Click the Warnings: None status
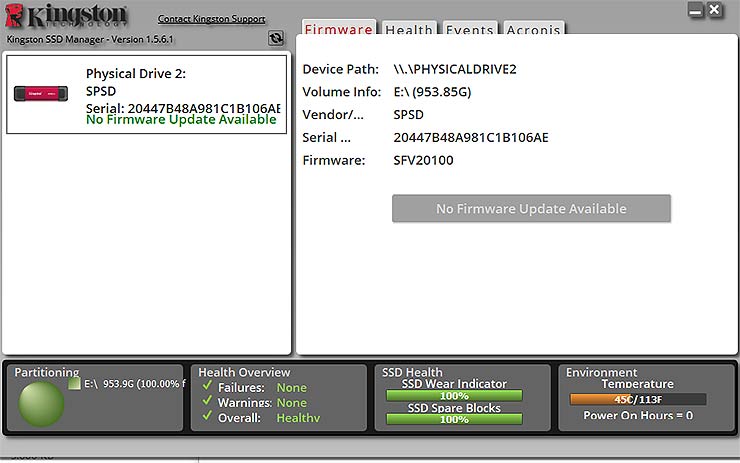This screenshot has height=463, width=740. click(262, 403)
